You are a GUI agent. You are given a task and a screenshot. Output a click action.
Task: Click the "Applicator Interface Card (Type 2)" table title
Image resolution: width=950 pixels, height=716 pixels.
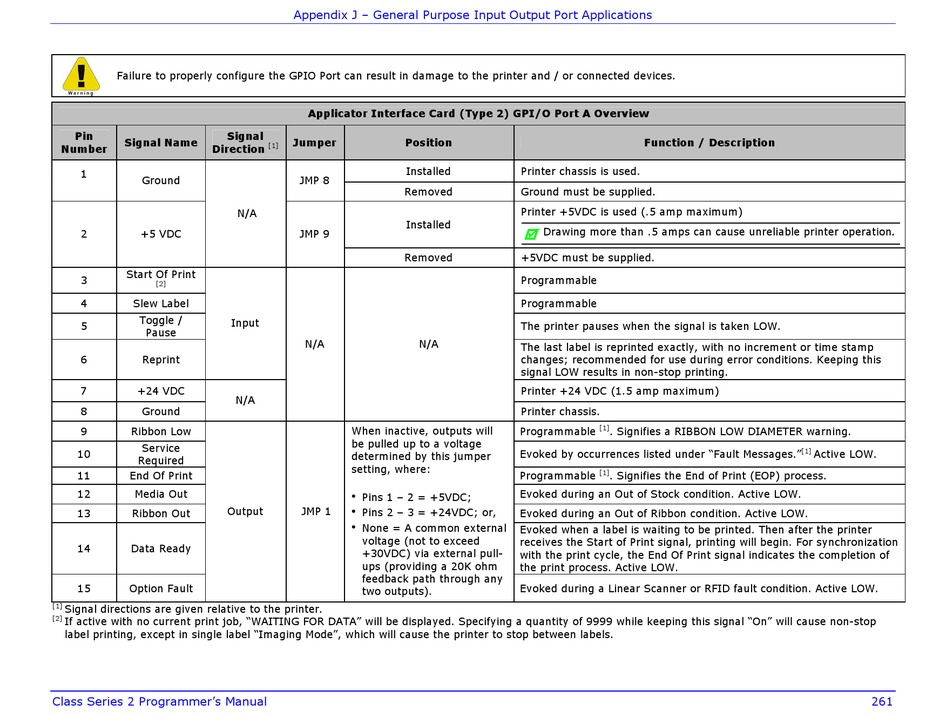tap(478, 114)
